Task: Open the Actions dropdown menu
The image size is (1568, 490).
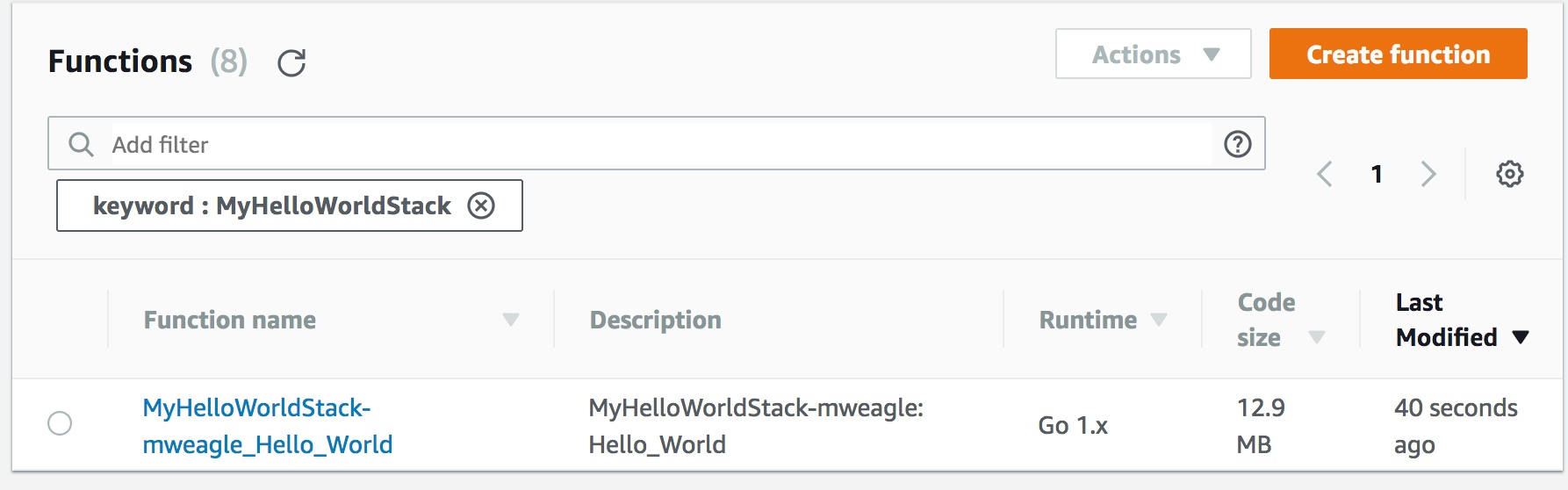Action: pos(1153,54)
